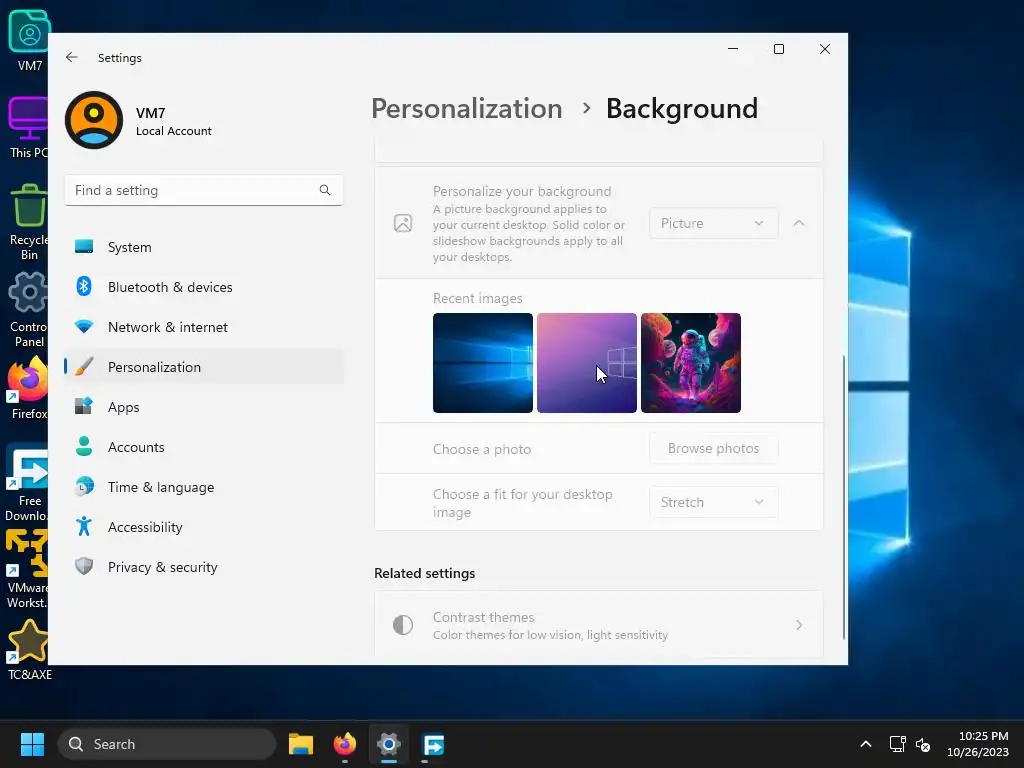Open File Explorer from the taskbar
This screenshot has width=1024, height=768.
301,744
